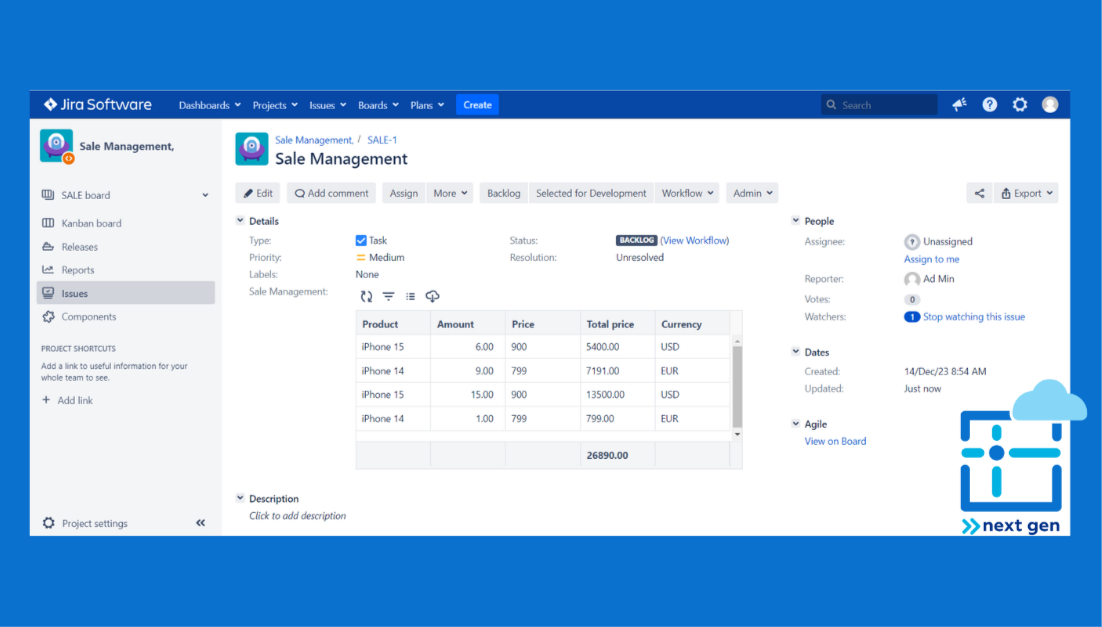Screen dimensions: 1102x627
Task: Open the help question mark icon
Action: click(x=990, y=105)
